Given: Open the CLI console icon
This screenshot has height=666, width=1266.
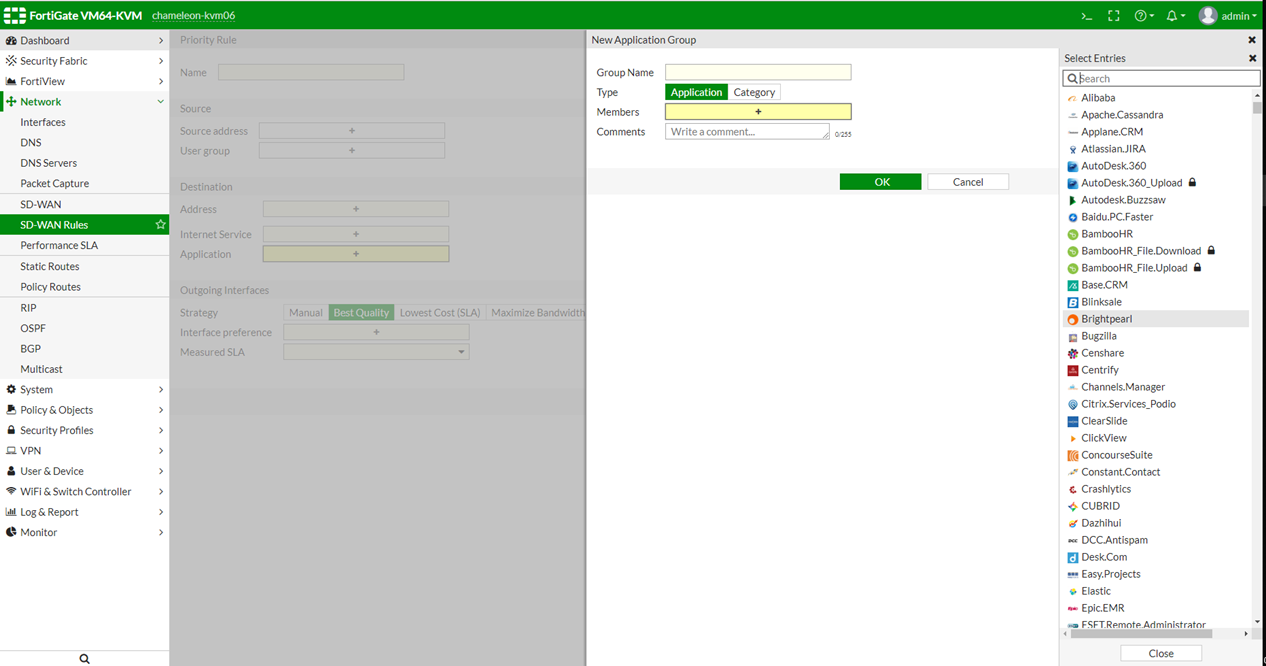Looking at the screenshot, I should pyautogui.click(x=1087, y=16).
